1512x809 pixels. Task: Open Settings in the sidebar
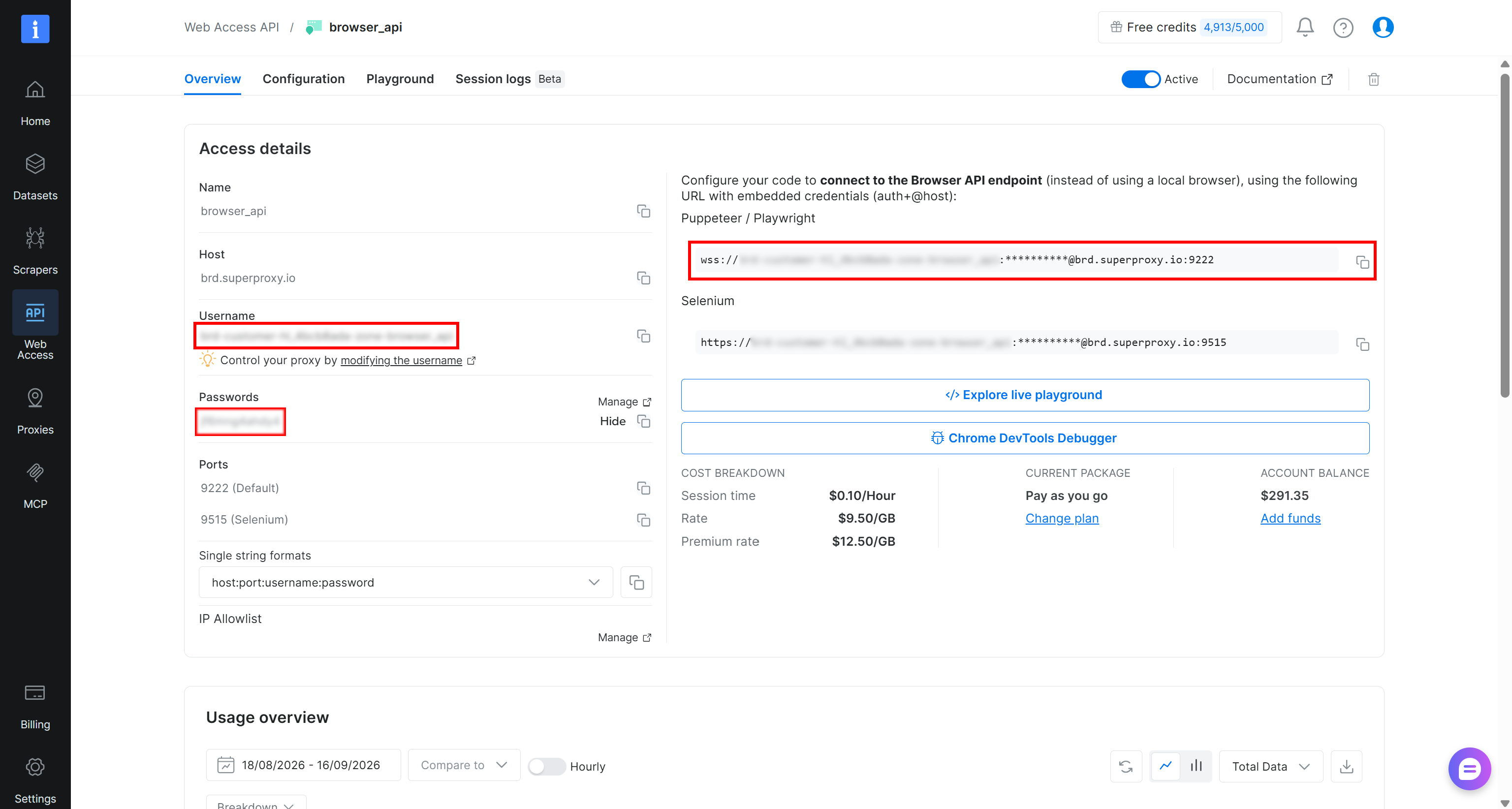click(35, 780)
